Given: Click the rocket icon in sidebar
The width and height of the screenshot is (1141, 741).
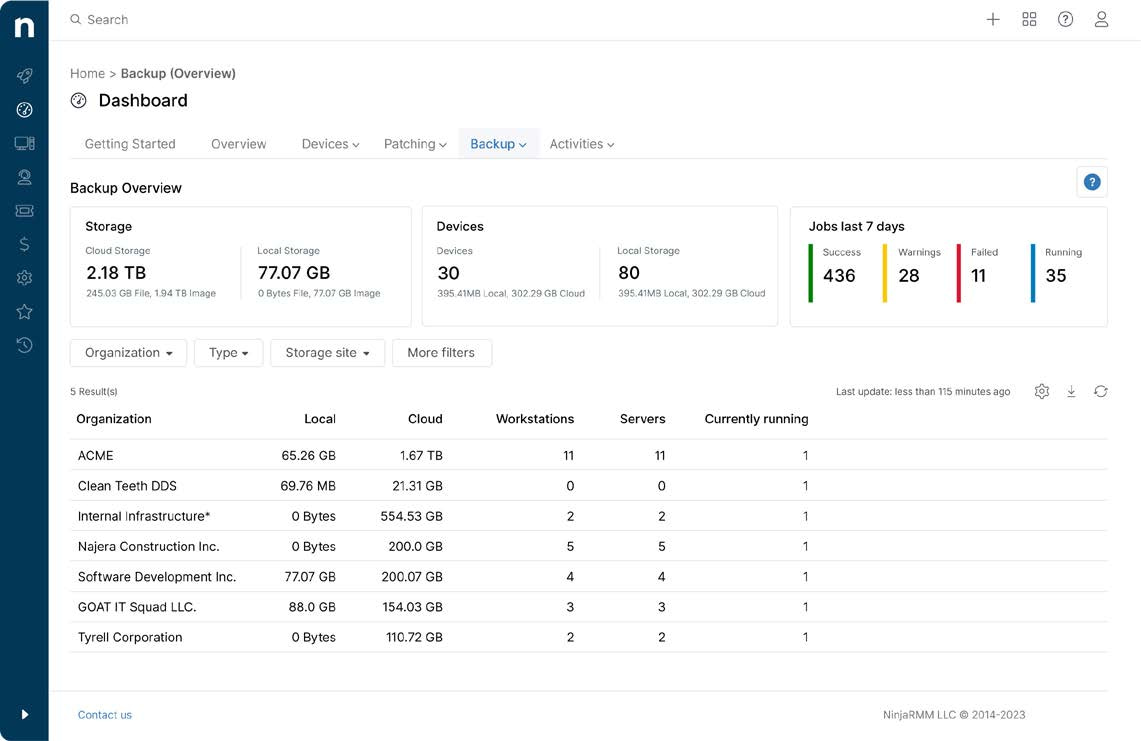Looking at the screenshot, I should (24, 76).
